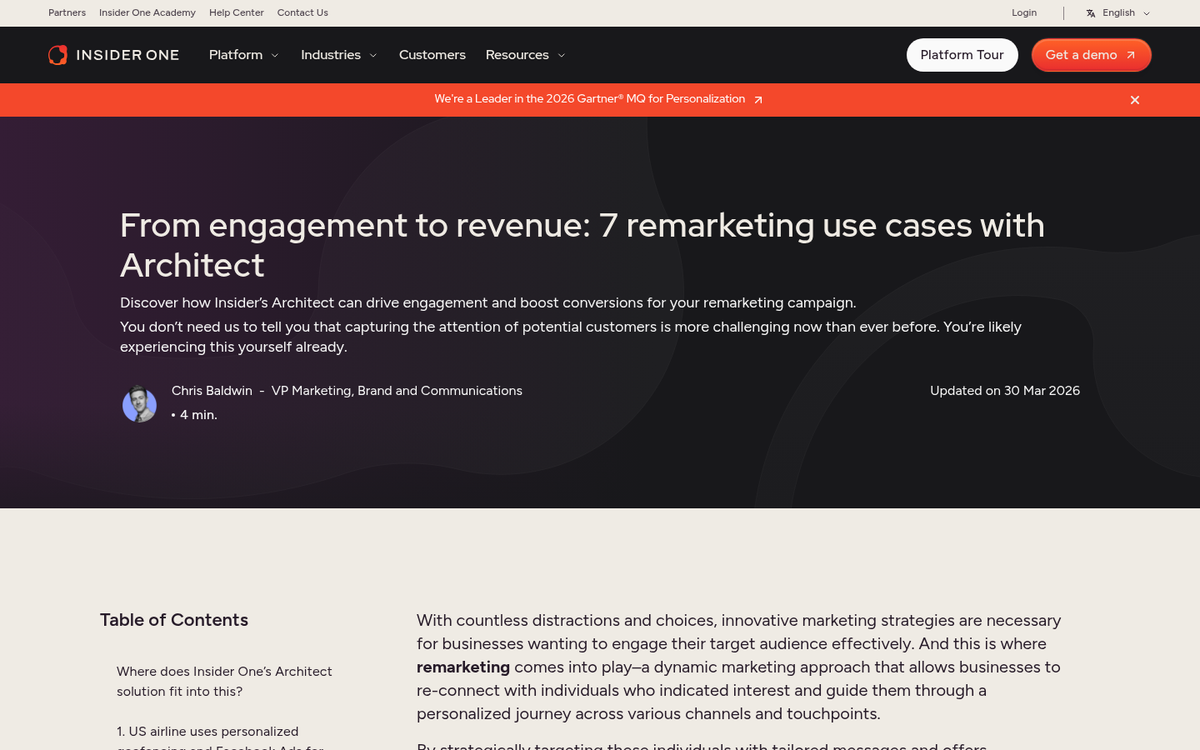This screenshot has width=1200, height=750.
Task: Expand the Platform navigation dropdown
Action: (x=243, y=55)
